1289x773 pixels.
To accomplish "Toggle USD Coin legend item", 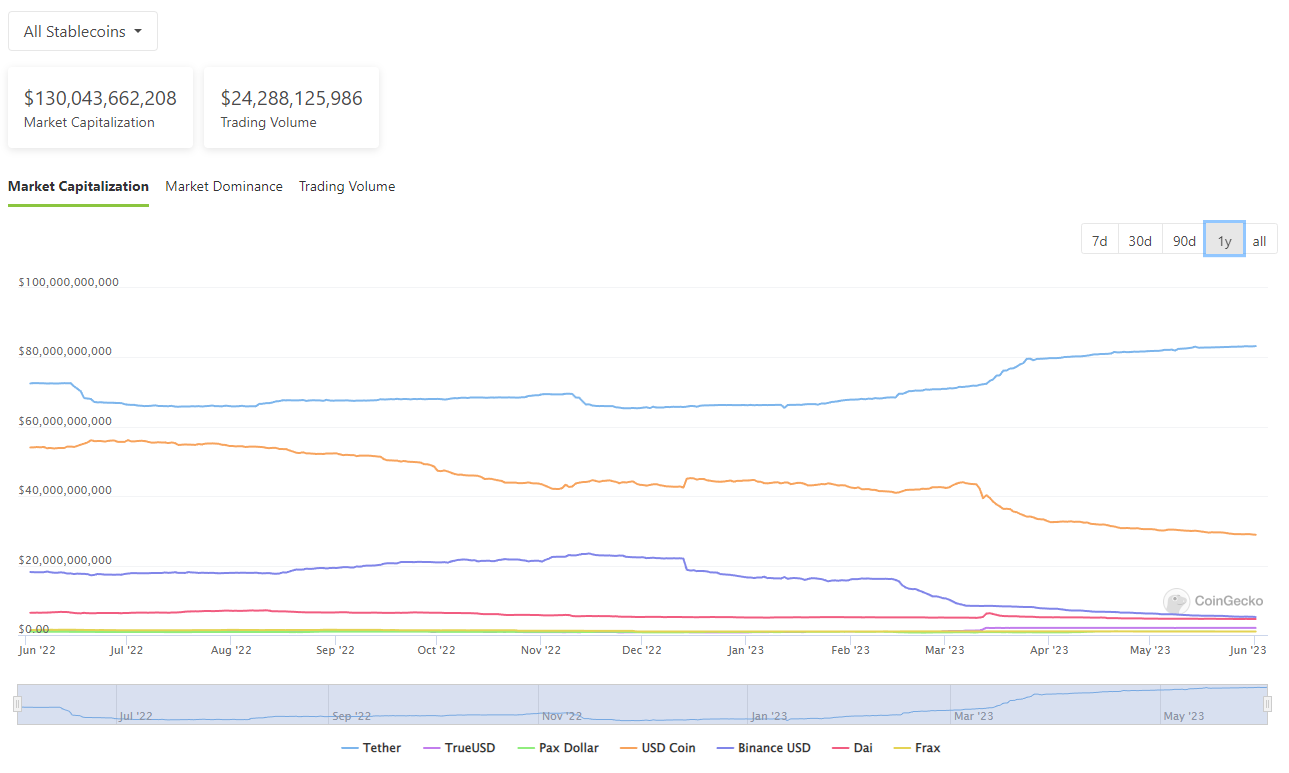I will 658,748.
